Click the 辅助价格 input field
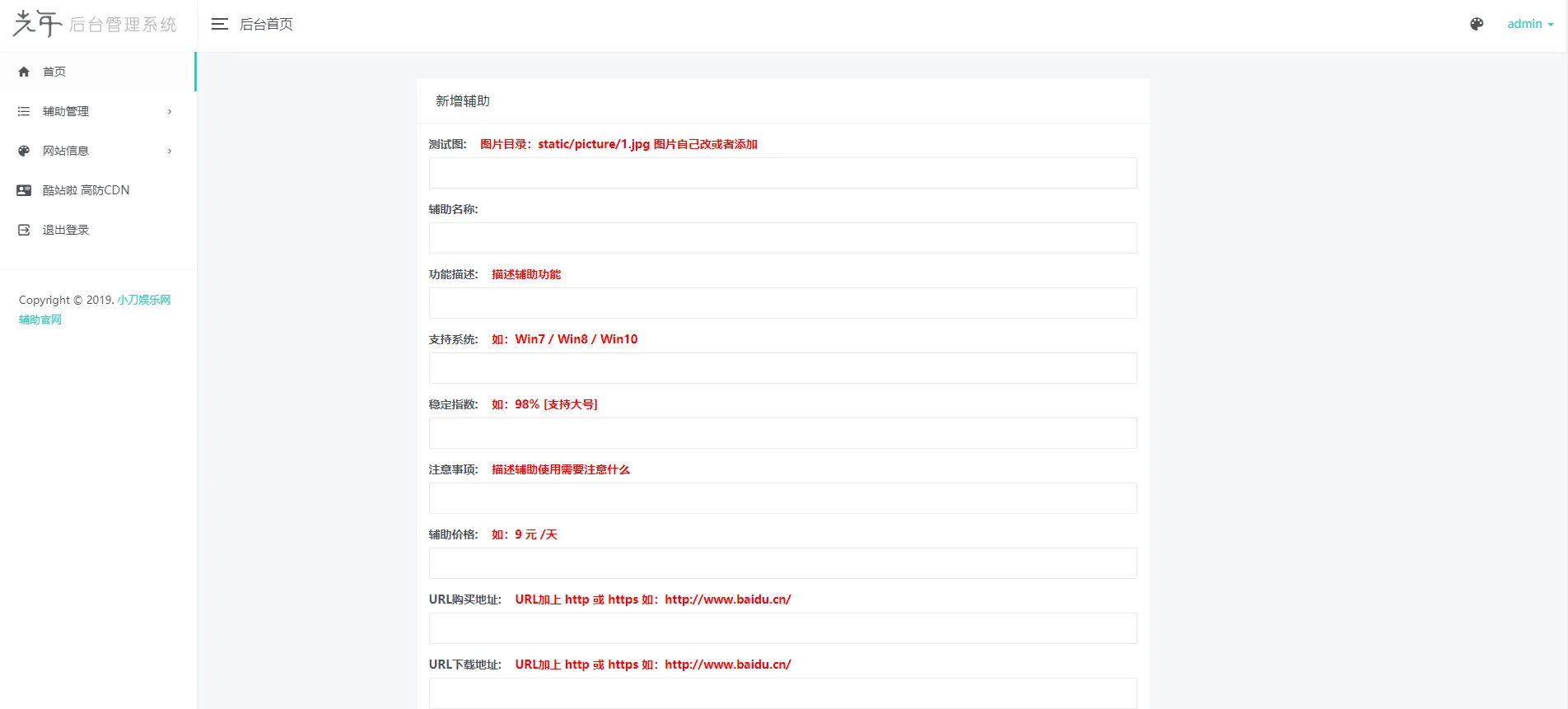The height and width of the screenshot is (709, 1568). pos(782,563)
